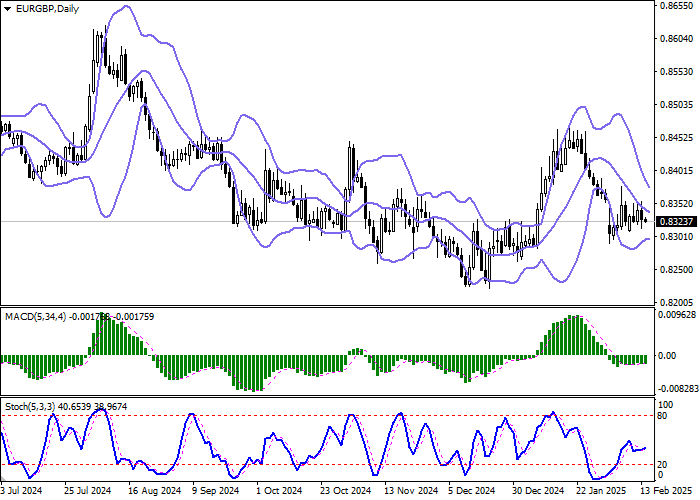Click the 0.84015 price axis label
The width and height of the screenshot is (700, 500).
pyautogui.click(x=677, y=171)
